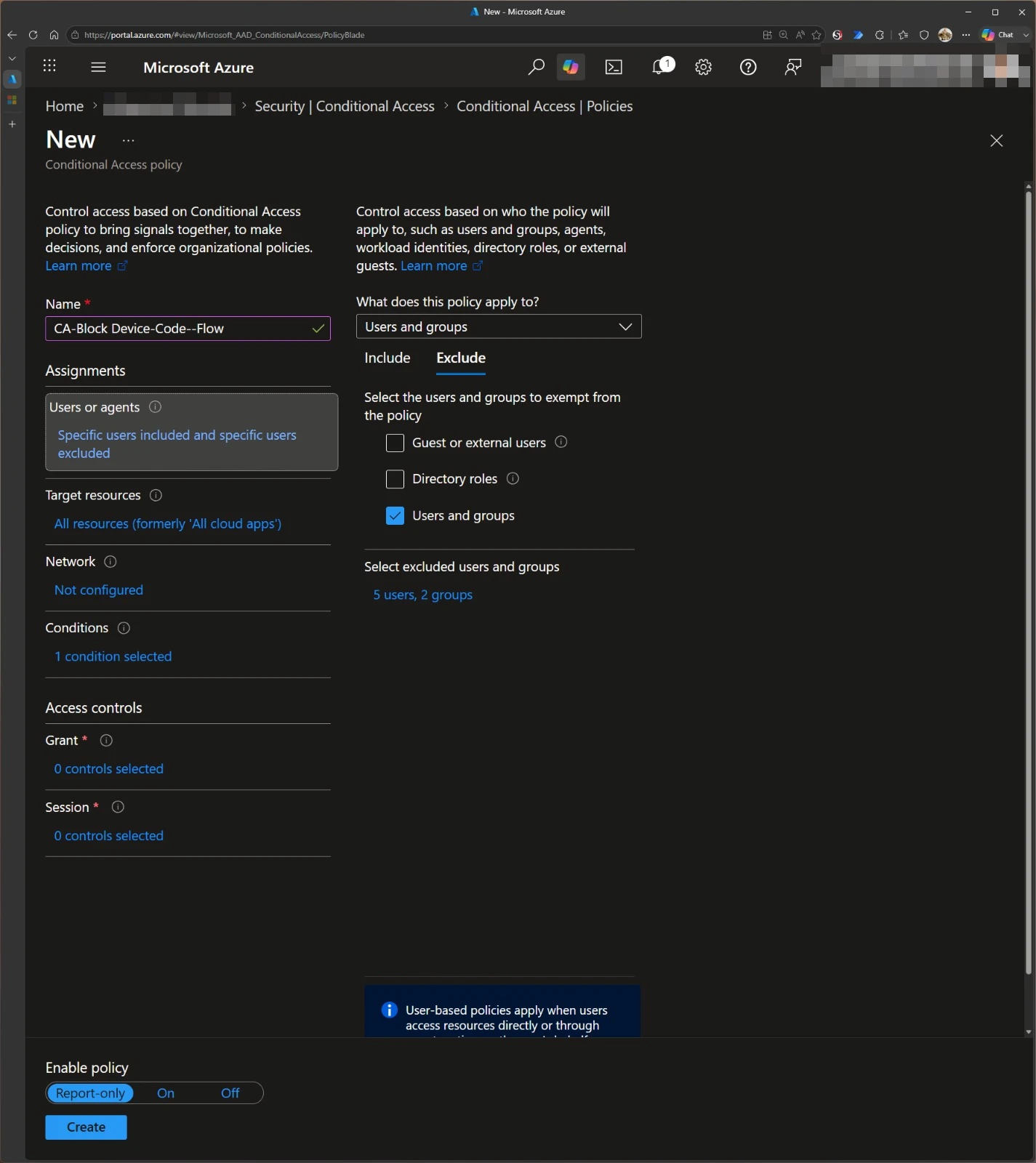Open Copilot in the Azure header
The image size is (1036, 1163).
[571, 67]
